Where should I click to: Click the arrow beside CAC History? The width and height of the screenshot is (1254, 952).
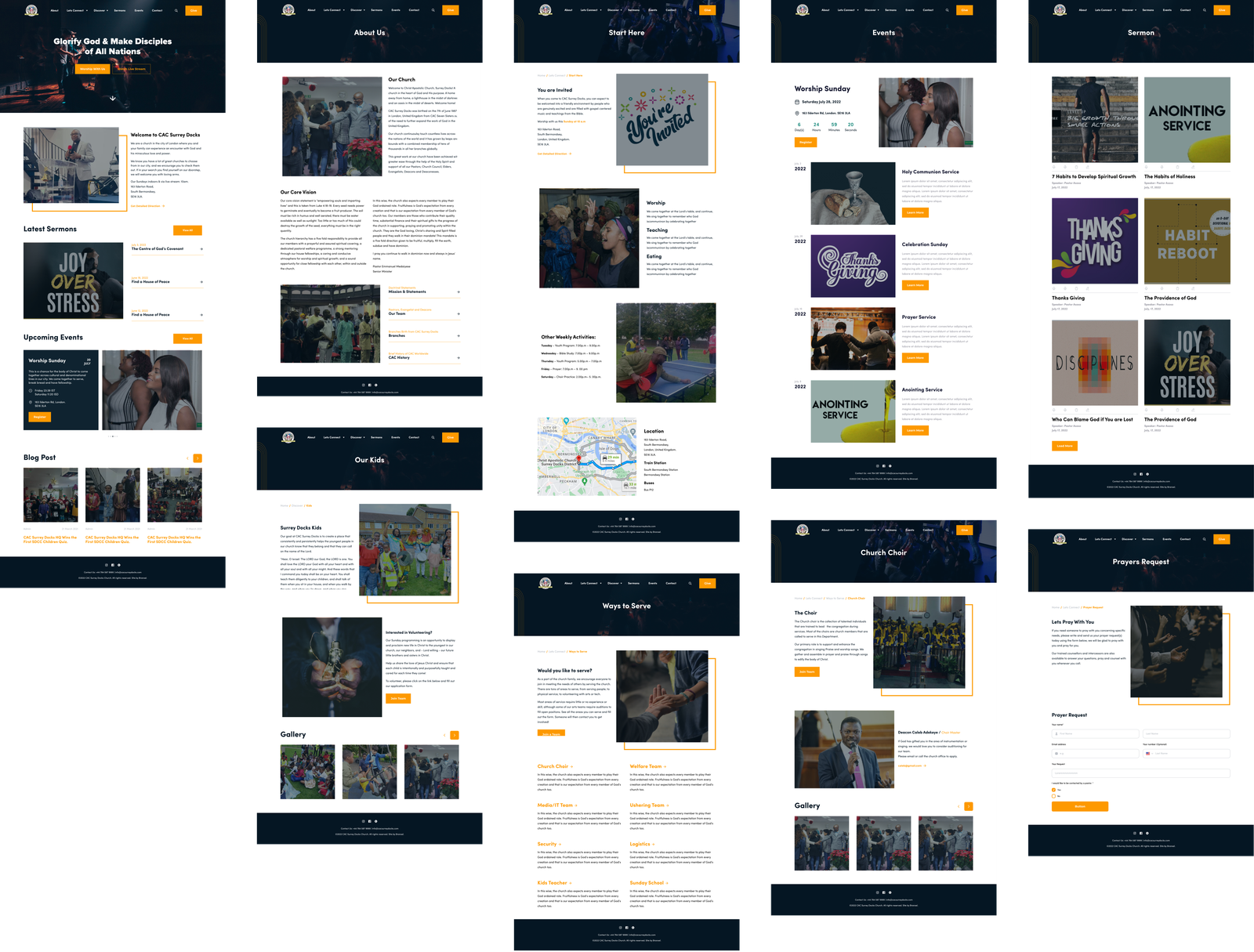tap(458, 358)
